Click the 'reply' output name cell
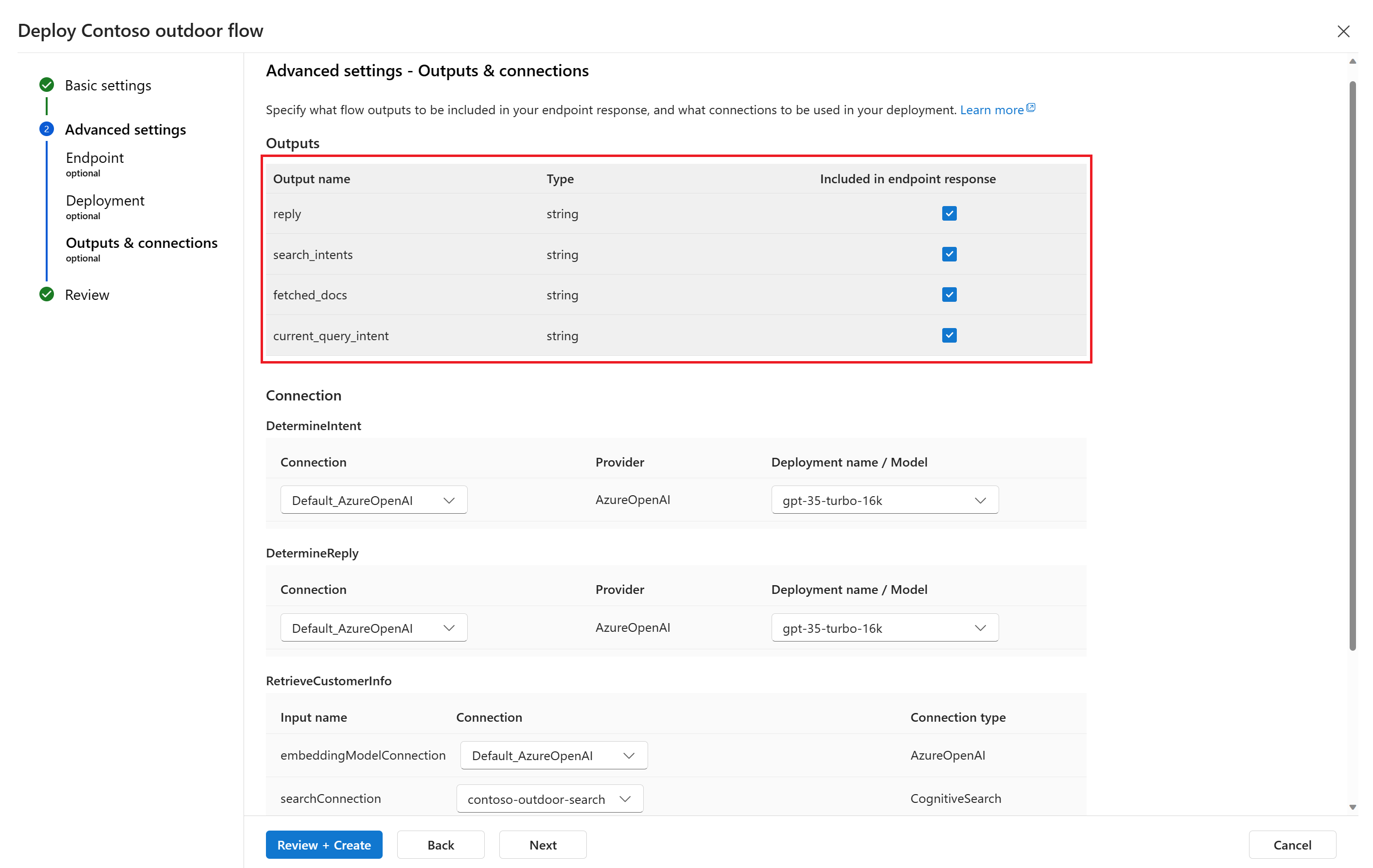 pos(287,214)
